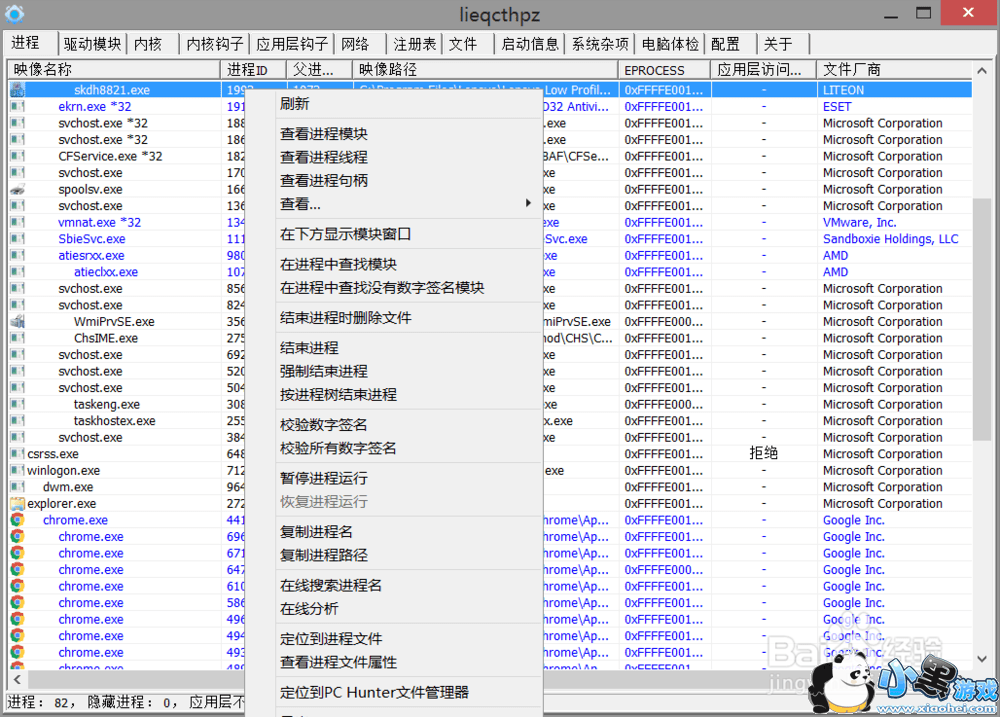Click the PC Hunter app icon in title bar

click(x=14, y=13)
